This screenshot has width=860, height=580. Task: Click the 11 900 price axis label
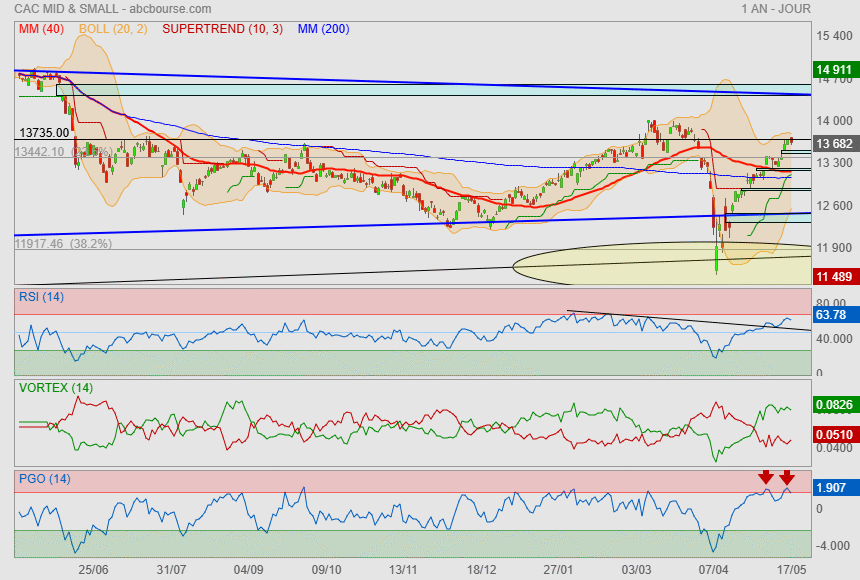coord(834,248)
